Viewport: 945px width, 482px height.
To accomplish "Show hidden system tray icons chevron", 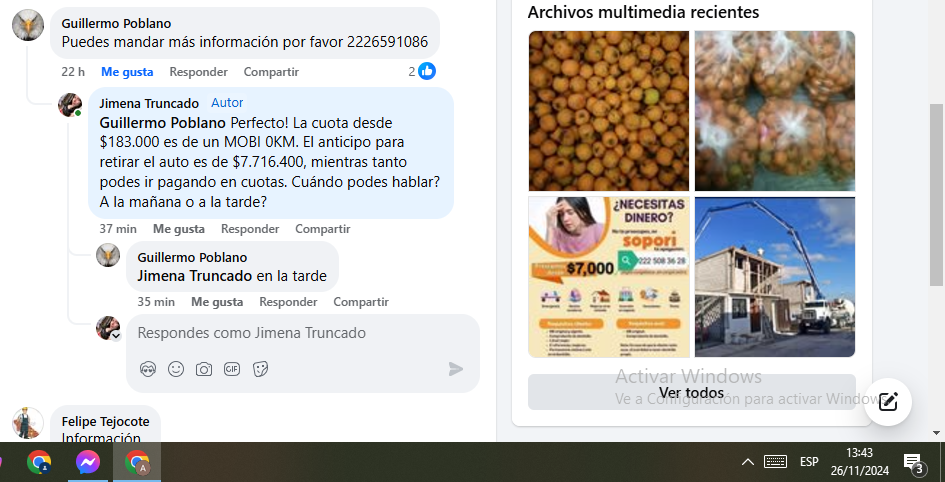I will point(747,462).
